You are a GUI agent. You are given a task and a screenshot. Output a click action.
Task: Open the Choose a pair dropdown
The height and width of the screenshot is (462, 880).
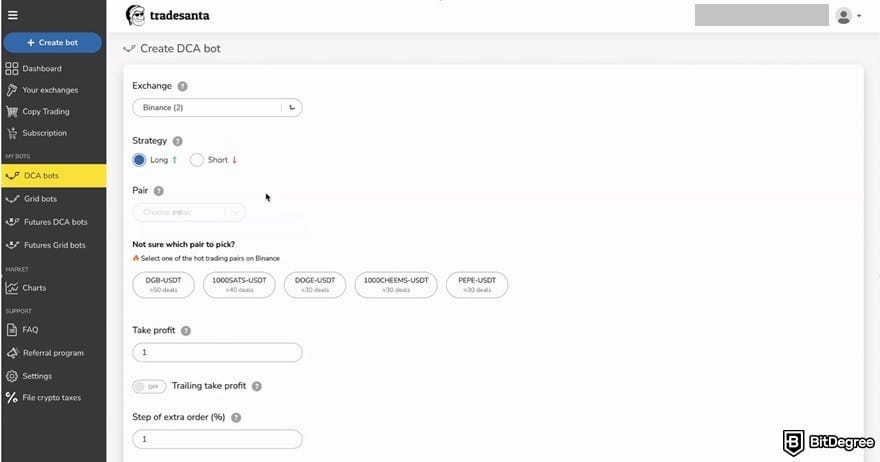(x=189, y=212)
